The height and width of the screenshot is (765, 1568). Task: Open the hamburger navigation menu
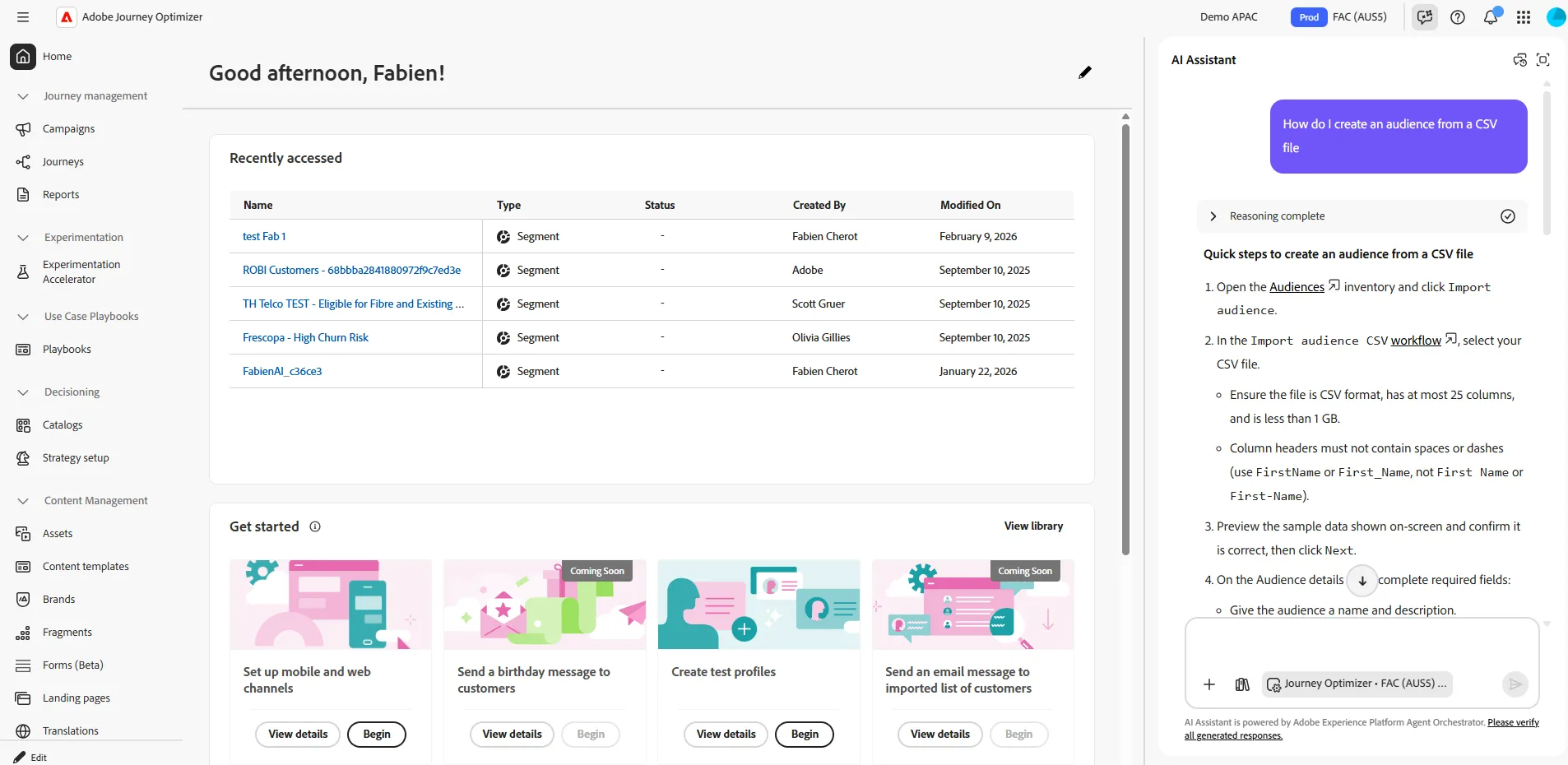[23, 16]
